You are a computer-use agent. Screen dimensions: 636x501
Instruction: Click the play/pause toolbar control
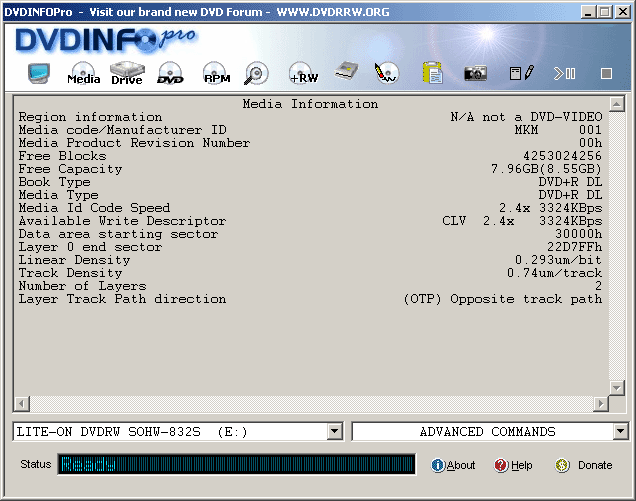565,73
